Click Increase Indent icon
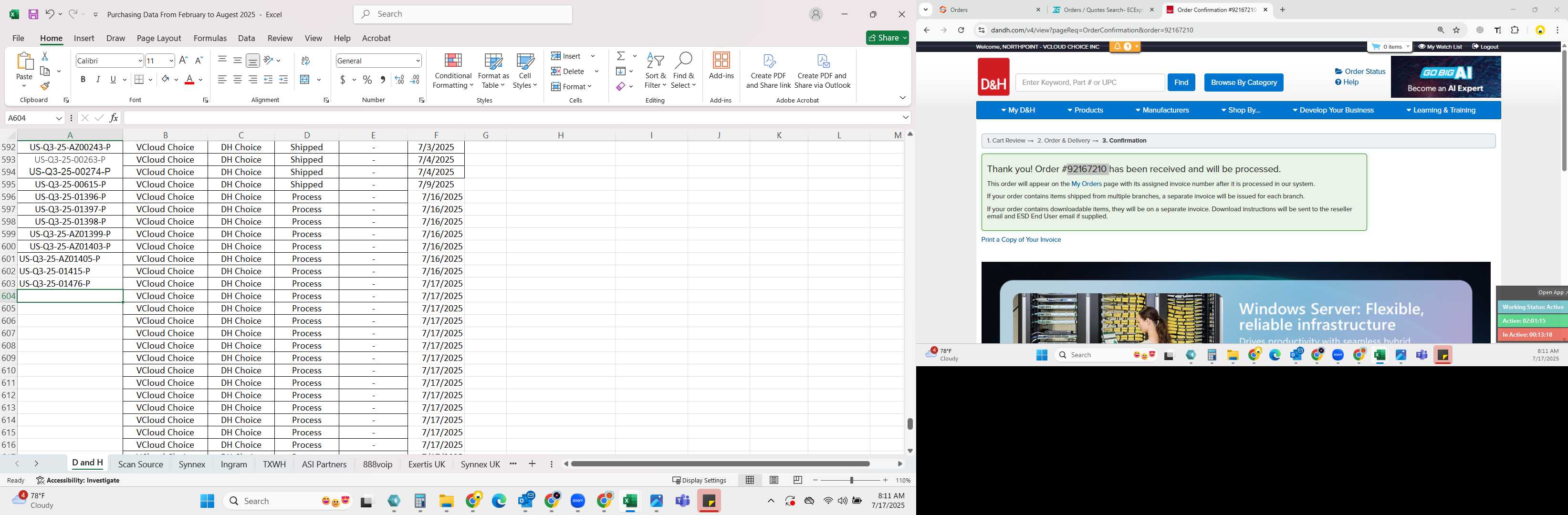 [x=283, y=79]
